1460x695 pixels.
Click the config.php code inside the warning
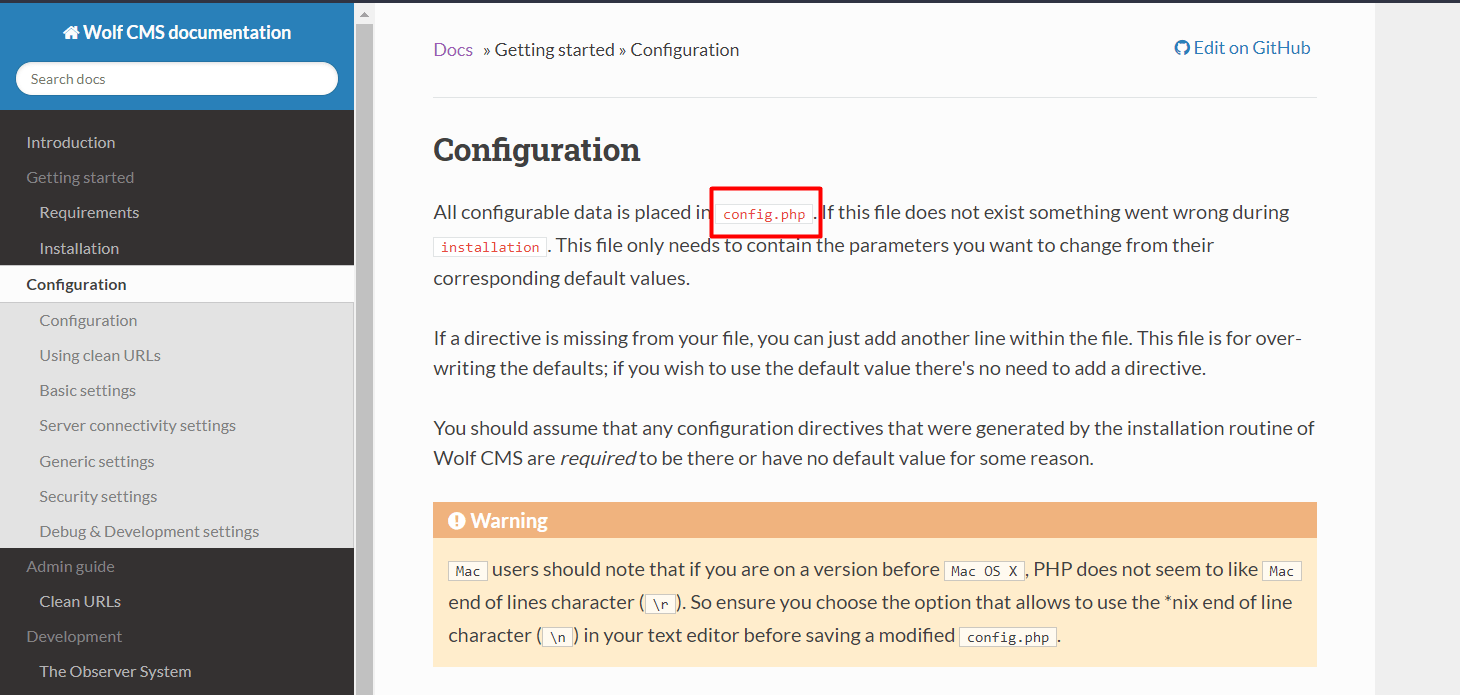click(x=1008, y=637)
